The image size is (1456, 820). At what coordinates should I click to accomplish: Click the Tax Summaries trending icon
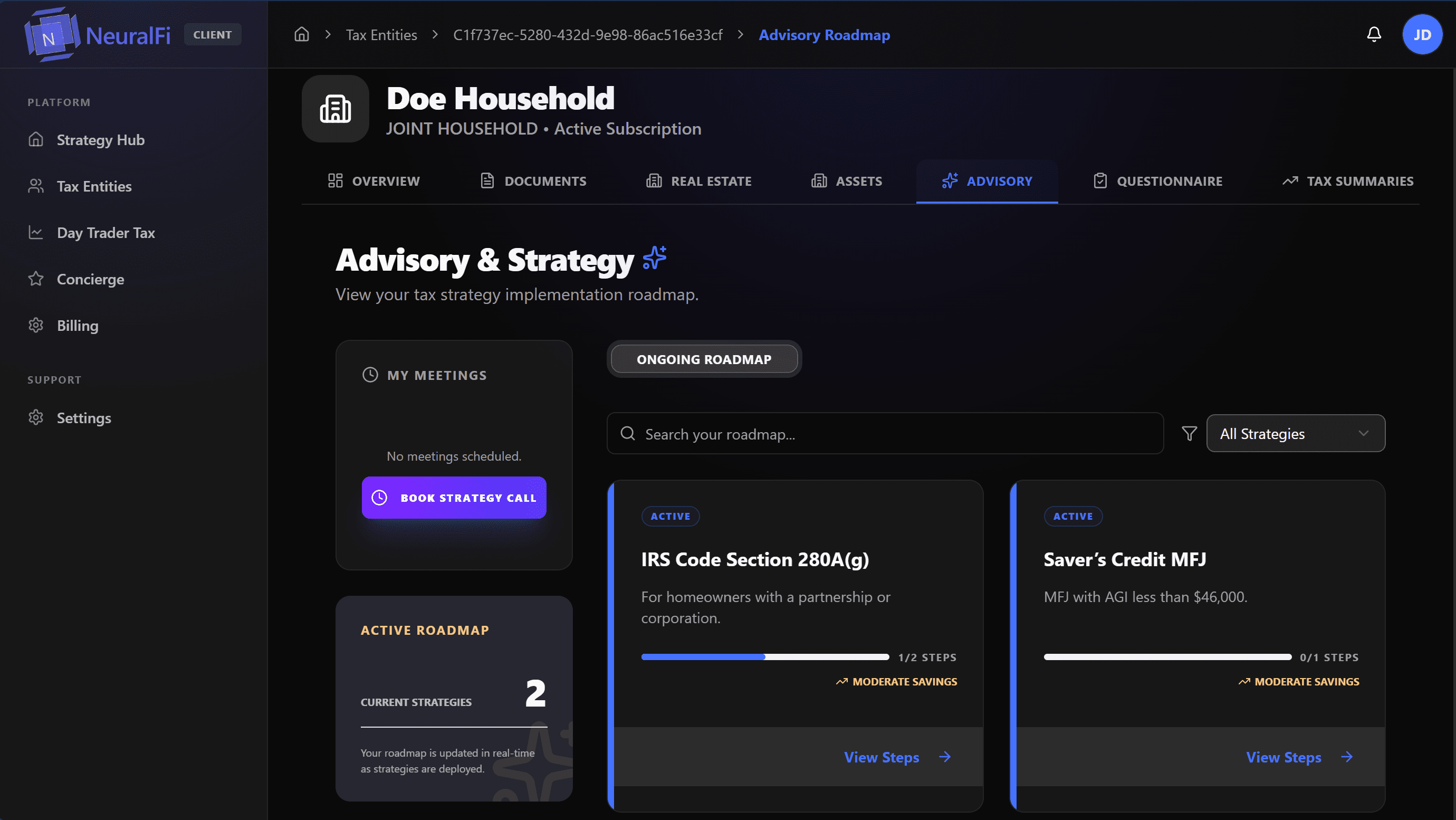[x=1290, y=181]
